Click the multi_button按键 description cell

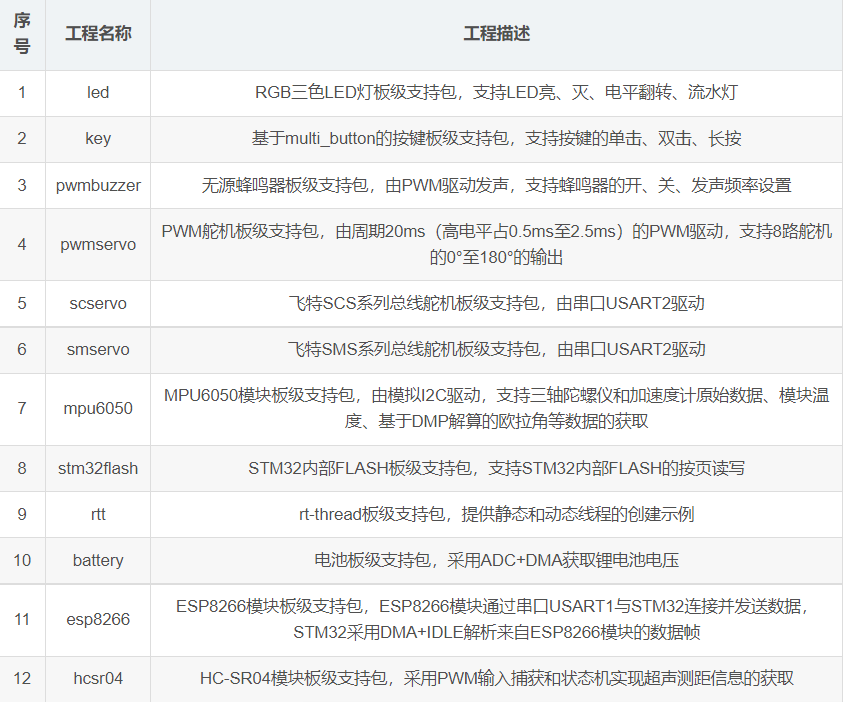click(497, 139)
